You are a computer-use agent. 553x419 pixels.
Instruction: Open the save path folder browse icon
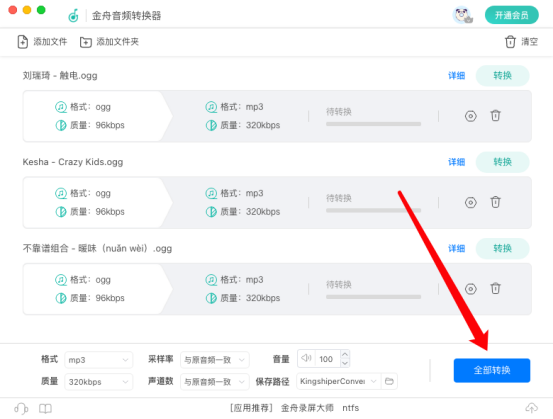coord(389,381)
